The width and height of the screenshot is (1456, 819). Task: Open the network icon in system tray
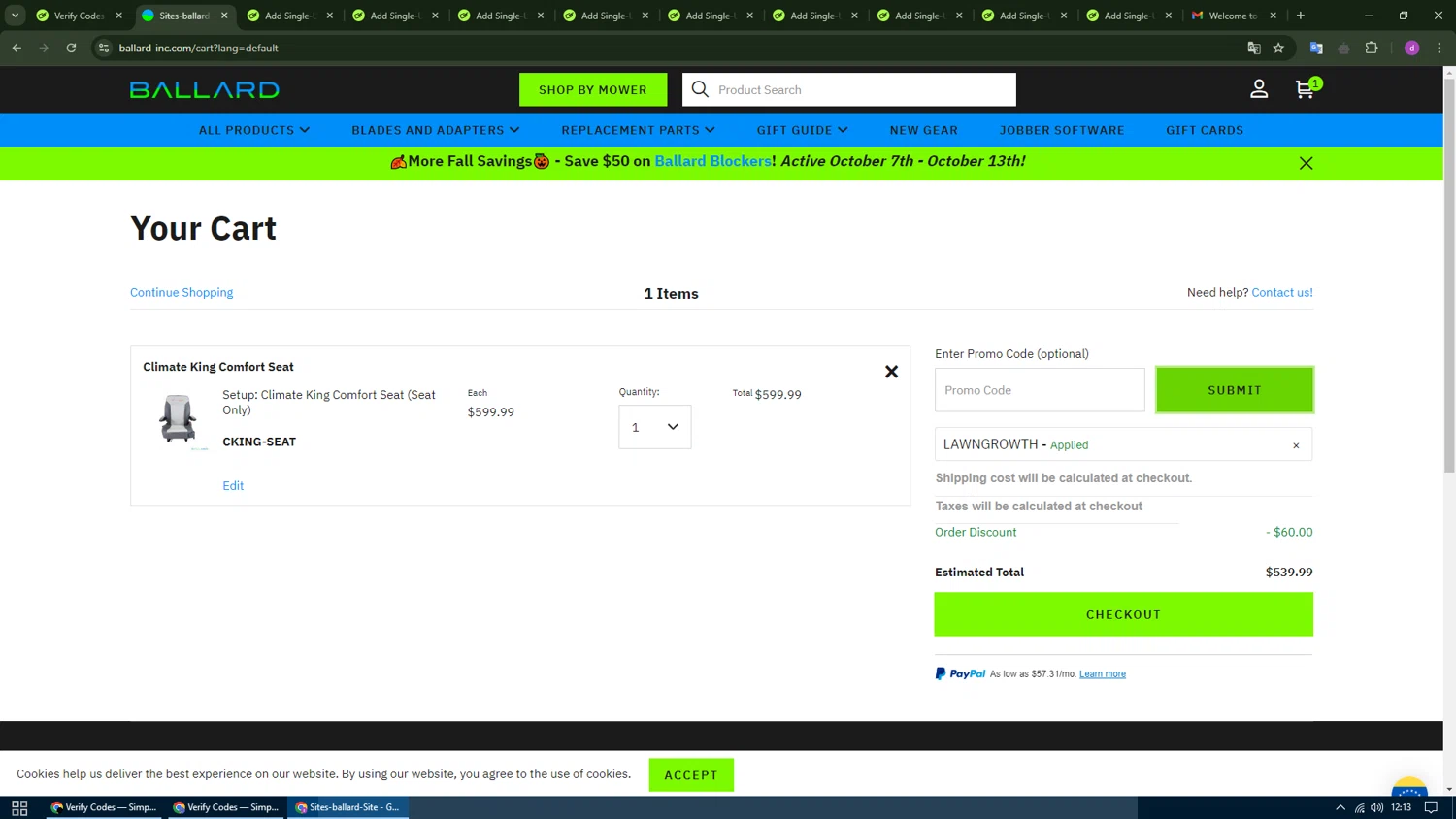pos(1359,807)
